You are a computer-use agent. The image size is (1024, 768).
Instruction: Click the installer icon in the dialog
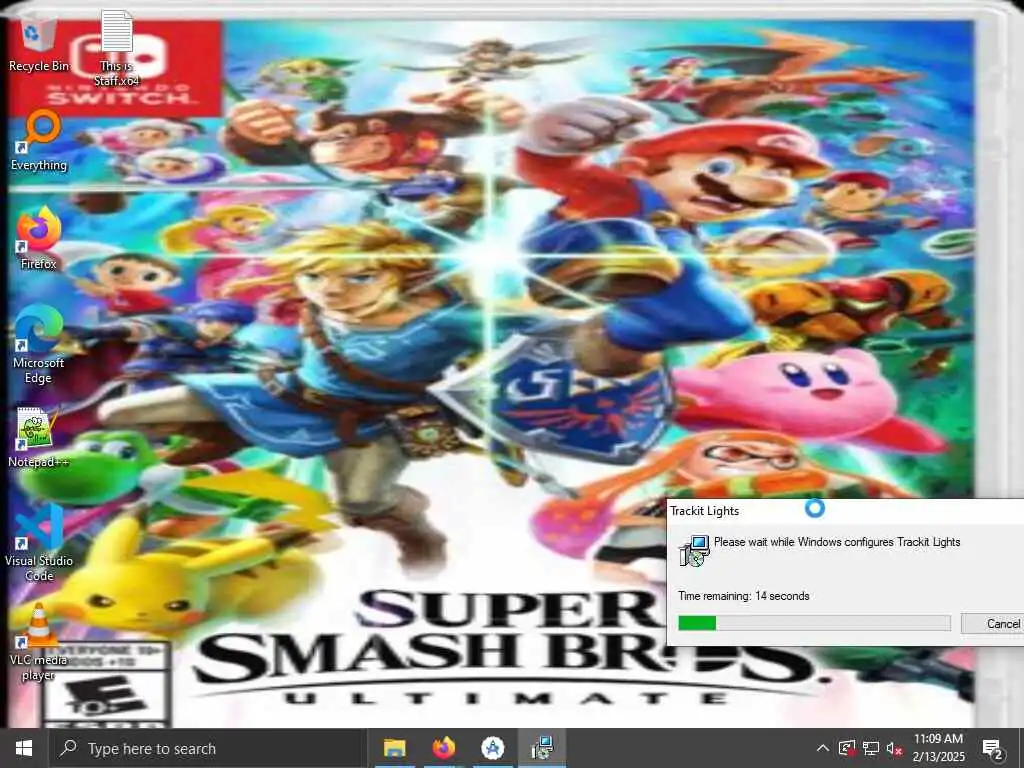coord(694,551)
